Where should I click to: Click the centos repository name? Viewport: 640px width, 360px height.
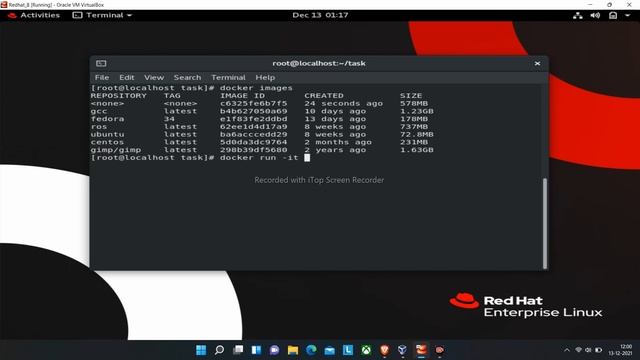coord(107,142)
